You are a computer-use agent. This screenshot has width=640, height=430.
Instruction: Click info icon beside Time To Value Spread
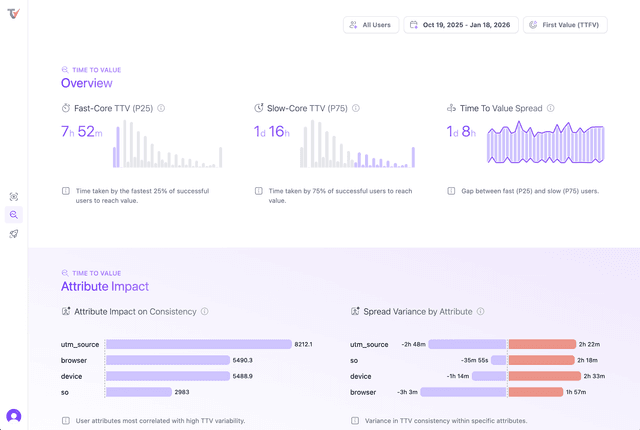point(551,108)
